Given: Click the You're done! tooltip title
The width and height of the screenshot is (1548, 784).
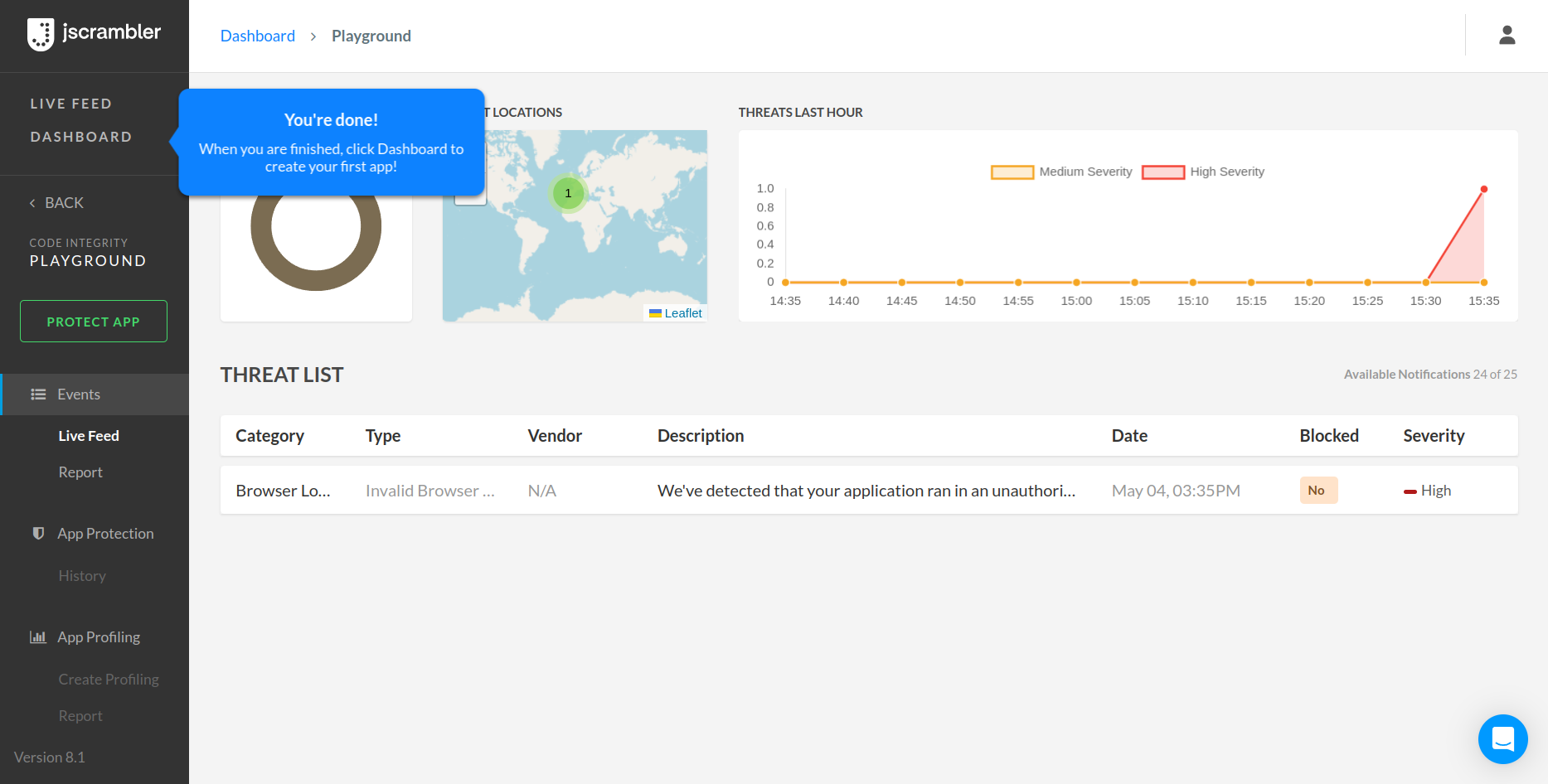Looking at the screenshot, I should click(x=331, y=120).
